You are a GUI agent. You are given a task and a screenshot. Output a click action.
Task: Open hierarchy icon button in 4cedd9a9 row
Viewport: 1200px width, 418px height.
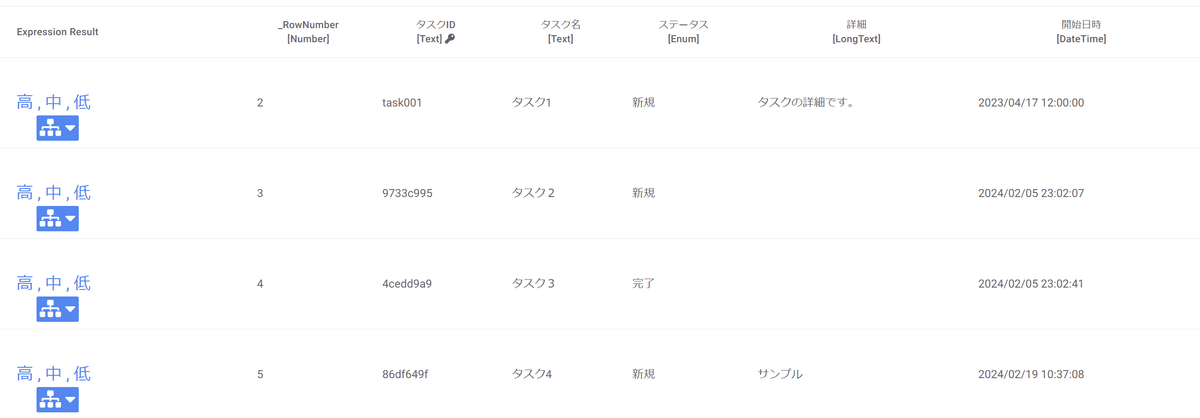[57, 309]
